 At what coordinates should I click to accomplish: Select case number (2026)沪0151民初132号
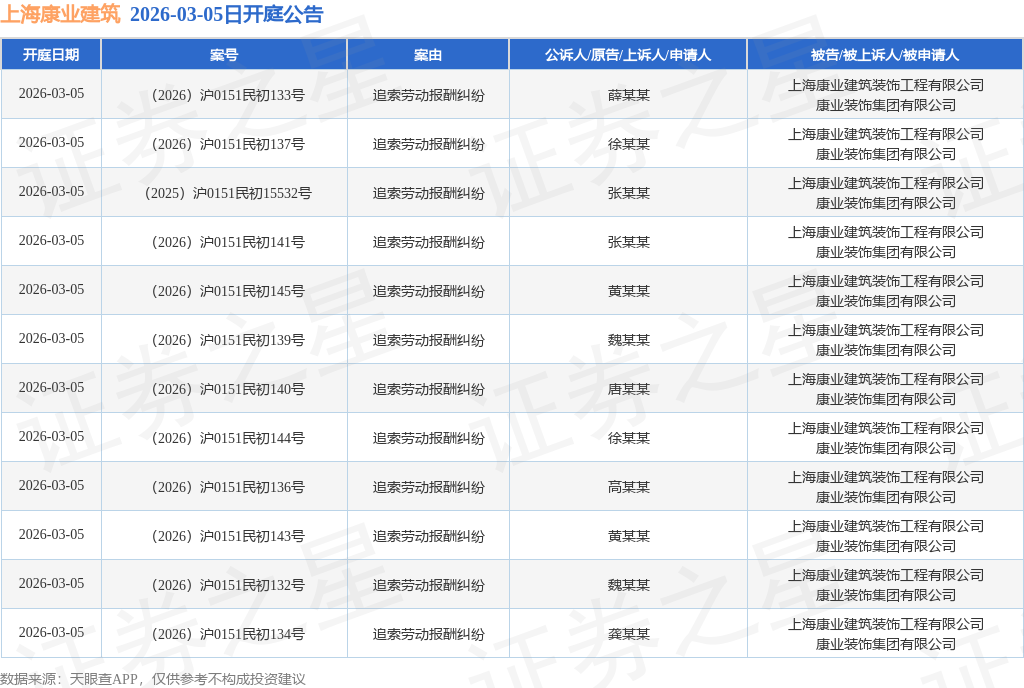(228, 585)
